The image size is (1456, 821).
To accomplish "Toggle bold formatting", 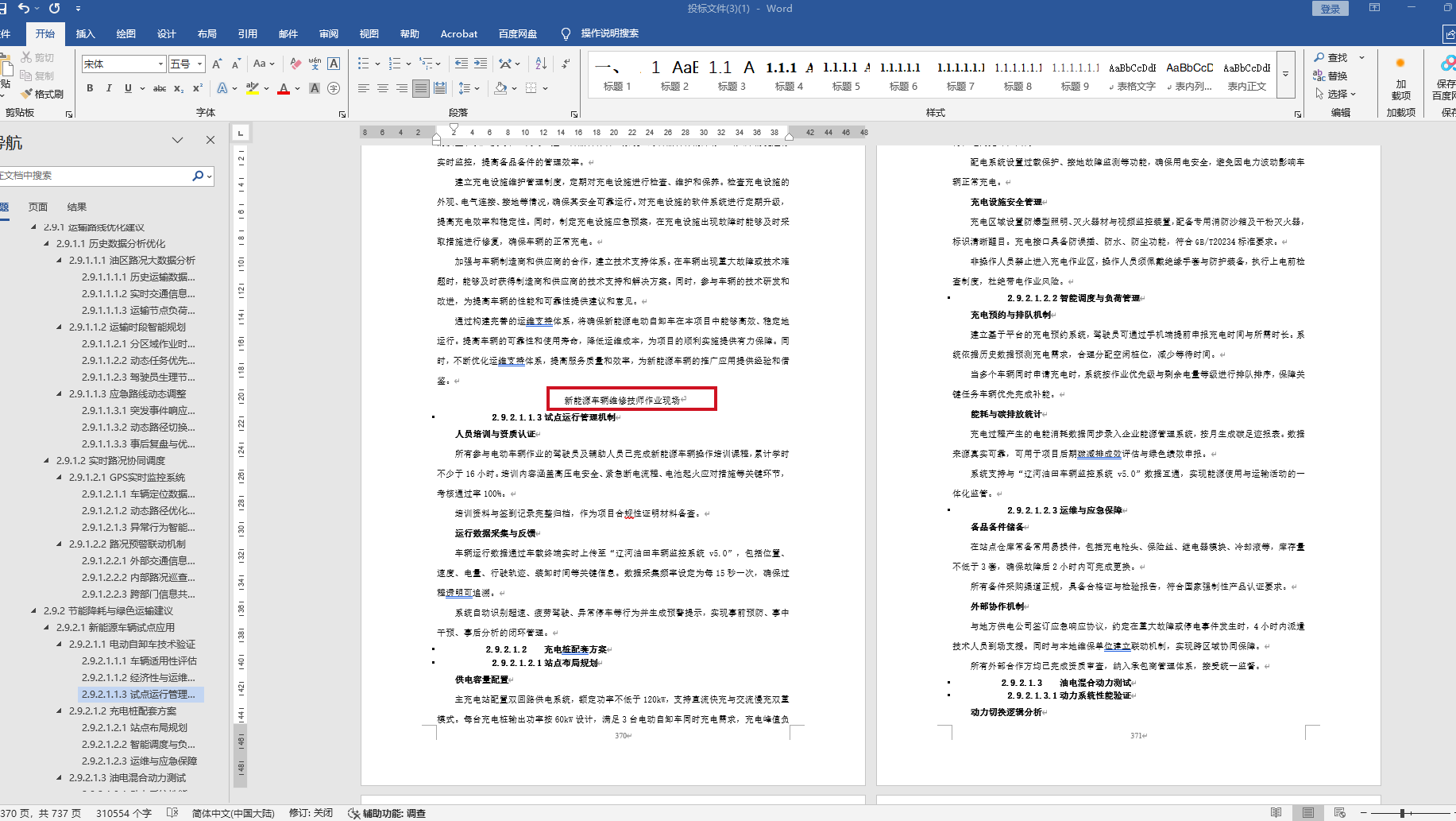I will click(x=90, y=88).
